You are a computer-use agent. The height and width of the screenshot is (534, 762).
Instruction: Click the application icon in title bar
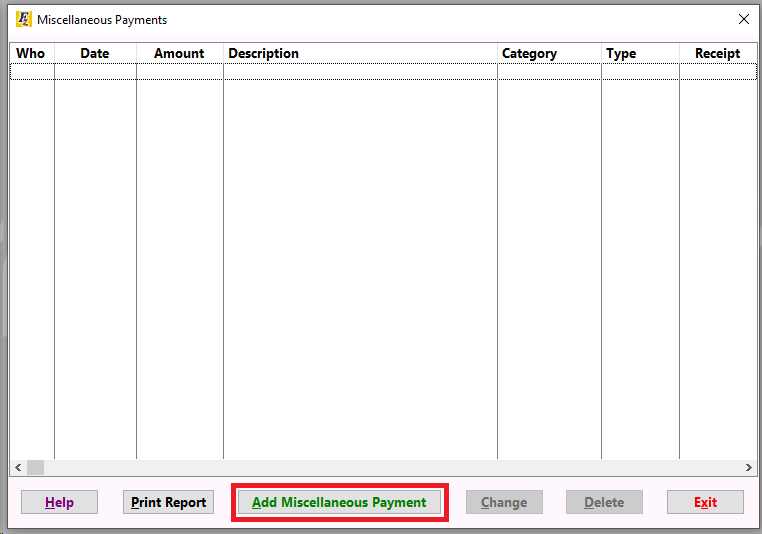[23, 19]
